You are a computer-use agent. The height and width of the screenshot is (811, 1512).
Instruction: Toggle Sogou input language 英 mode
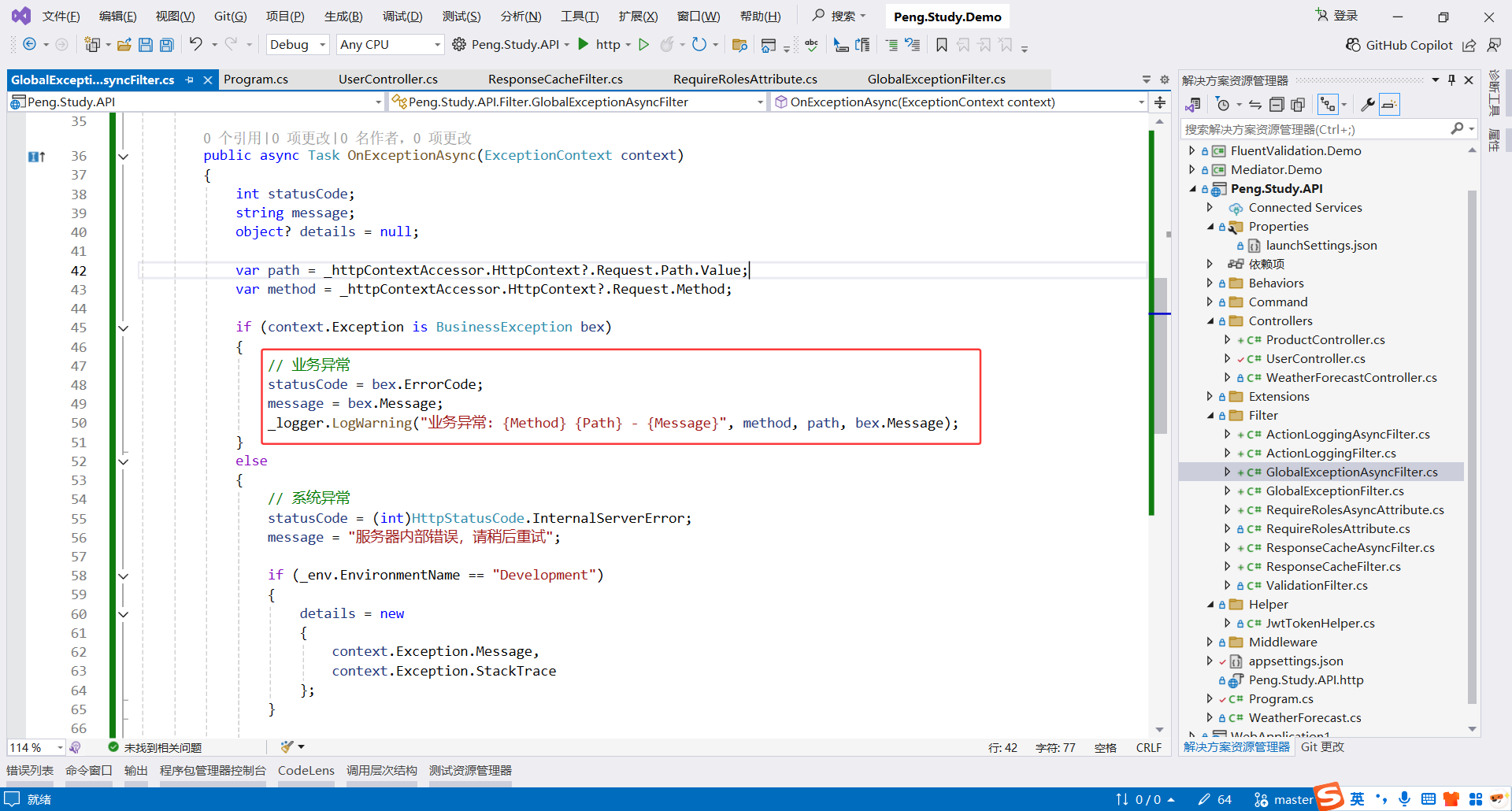[x=1357, y=799]
